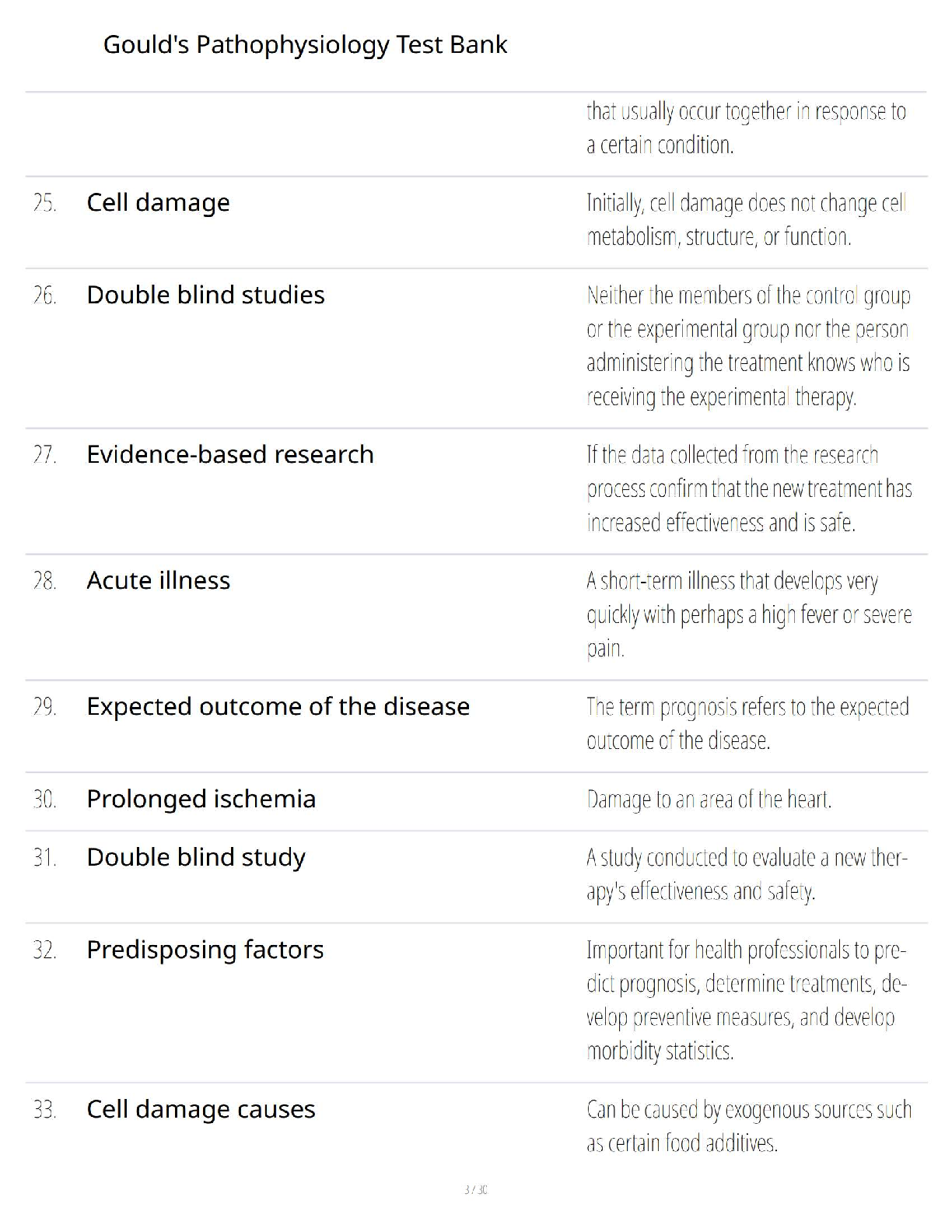The width and height of the screenshot is (952, 1232).
Task: Select the "Cell damage causes" term
Action: [201, 1109]
